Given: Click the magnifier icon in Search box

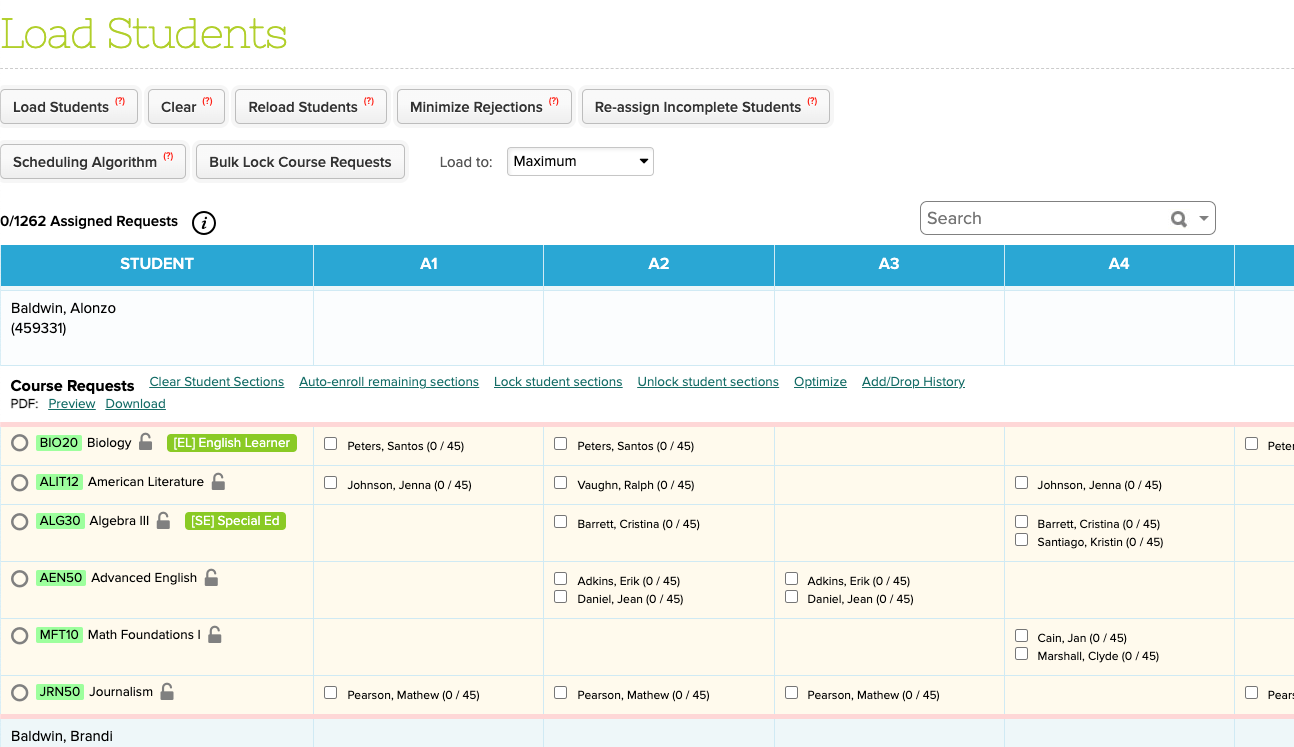Looking at the screenshot, I should [x=1179, y=219].
